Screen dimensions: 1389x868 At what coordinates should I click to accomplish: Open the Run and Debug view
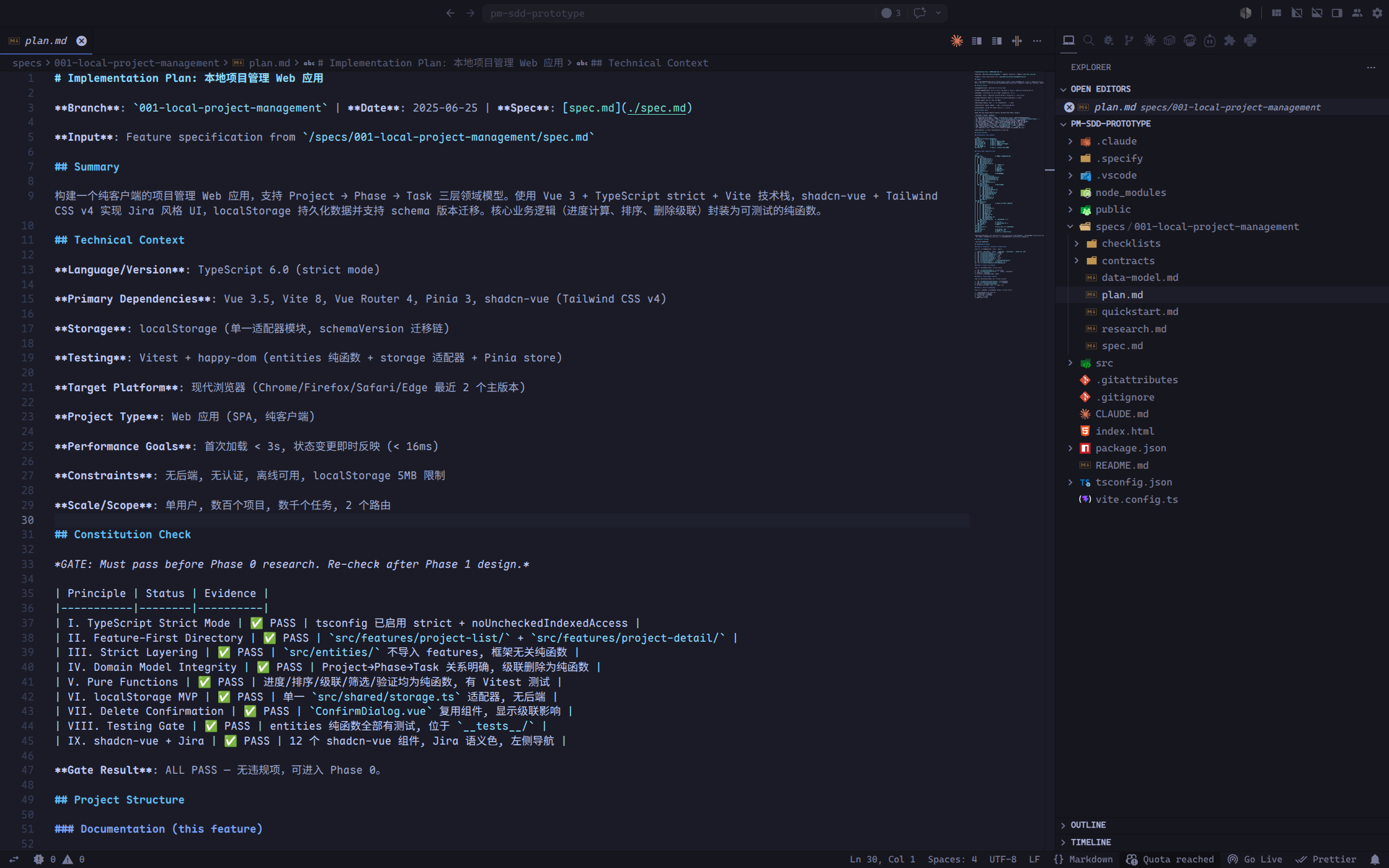pos(1109,40)
